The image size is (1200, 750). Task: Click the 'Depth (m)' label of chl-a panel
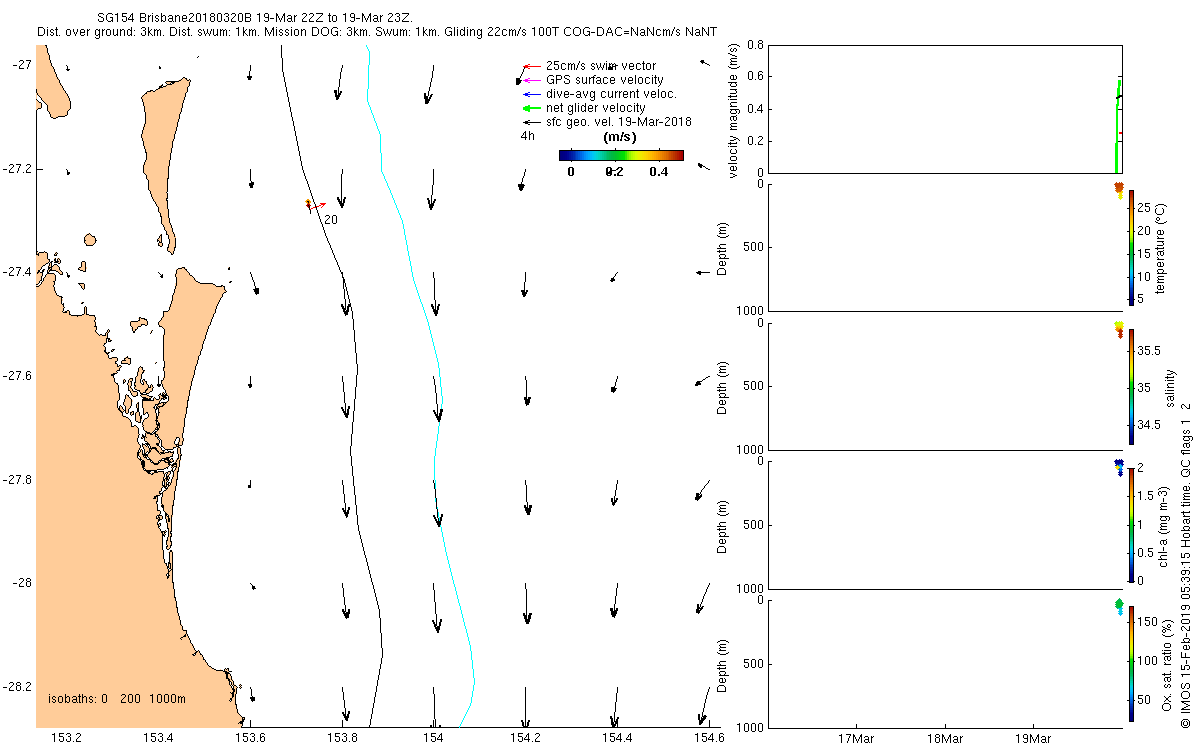[x=723, y=525]
